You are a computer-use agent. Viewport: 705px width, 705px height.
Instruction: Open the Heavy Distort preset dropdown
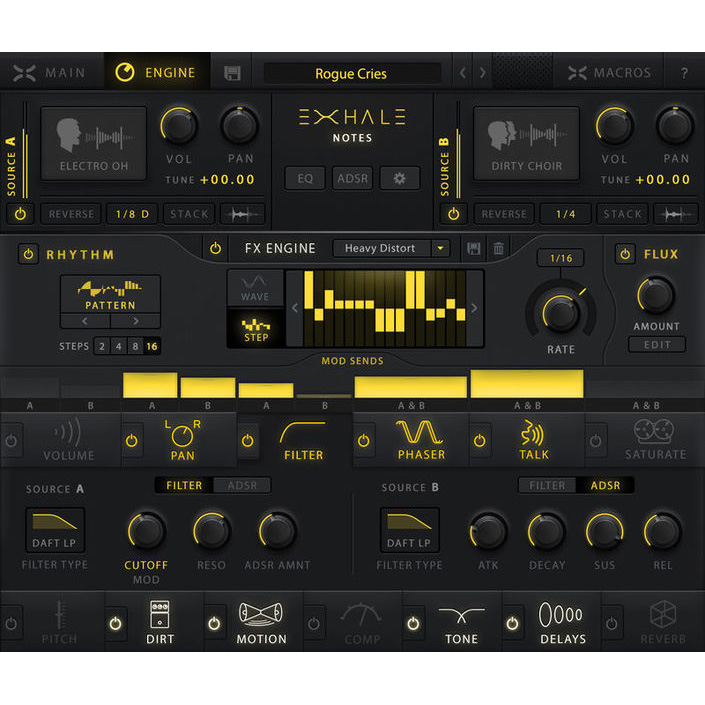(391, 248)
